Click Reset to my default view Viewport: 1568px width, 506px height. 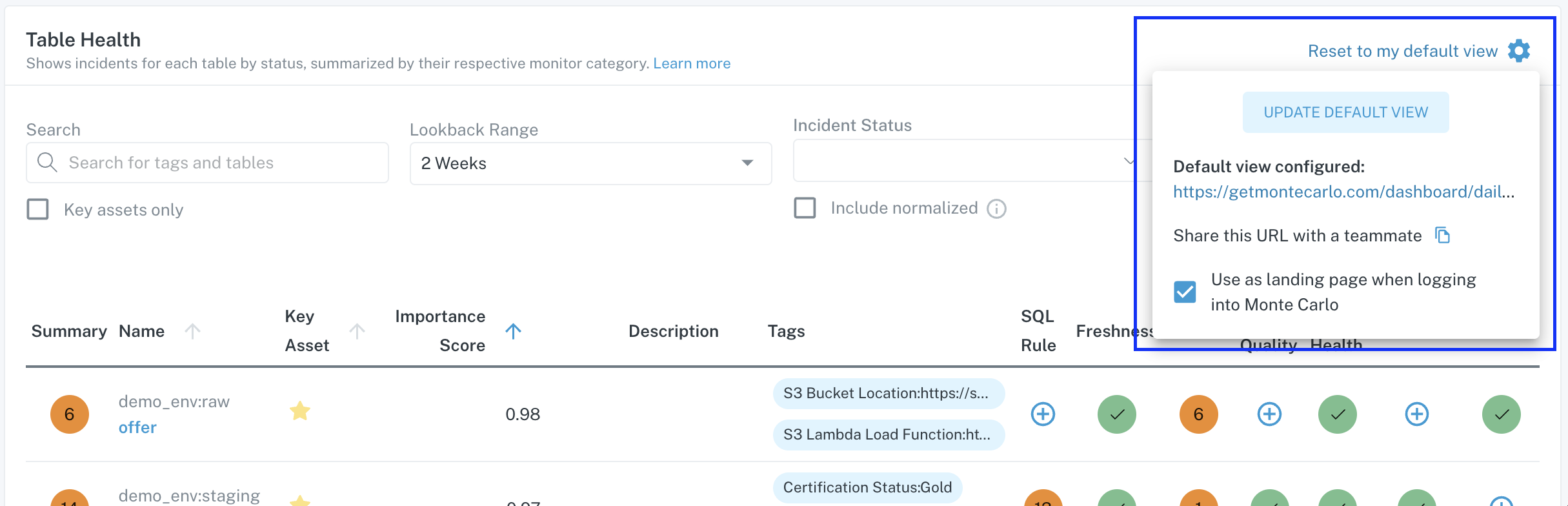[x=1402, y=51]
